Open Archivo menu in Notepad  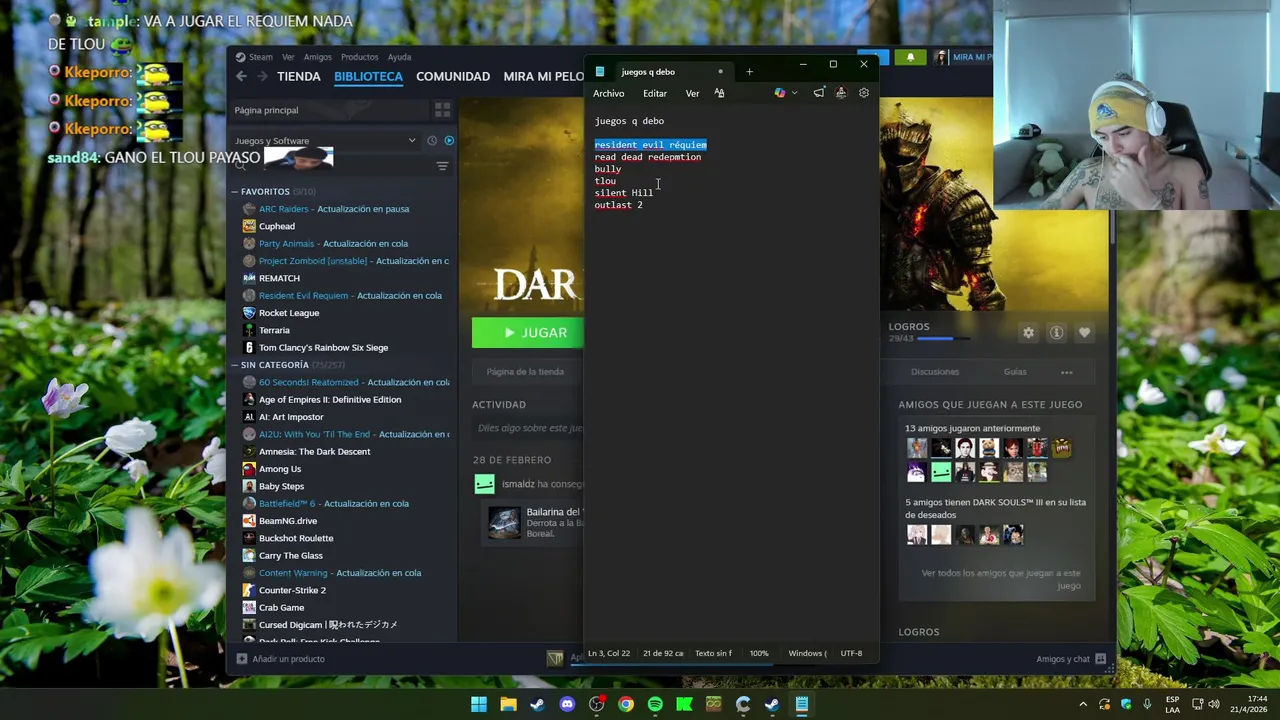[608, 93]
